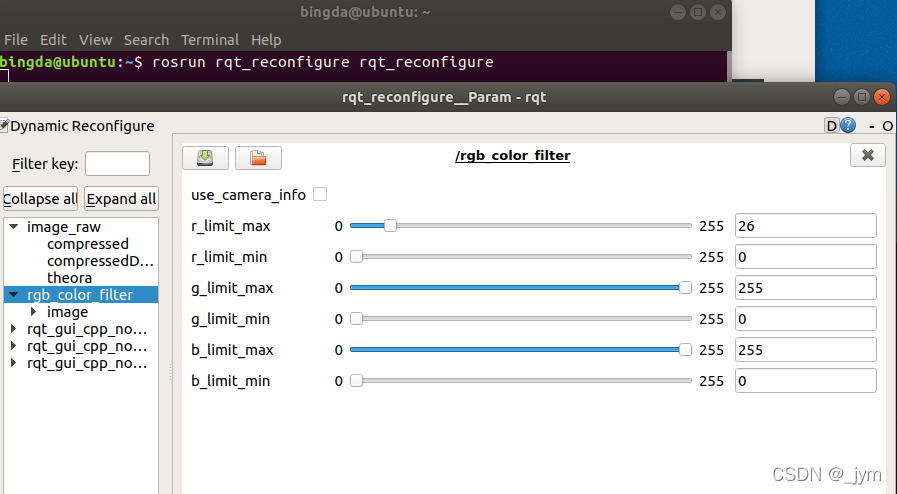Click the g_limit_max slider handle
This screenshot has height=494, width=897.
point(685,288)
